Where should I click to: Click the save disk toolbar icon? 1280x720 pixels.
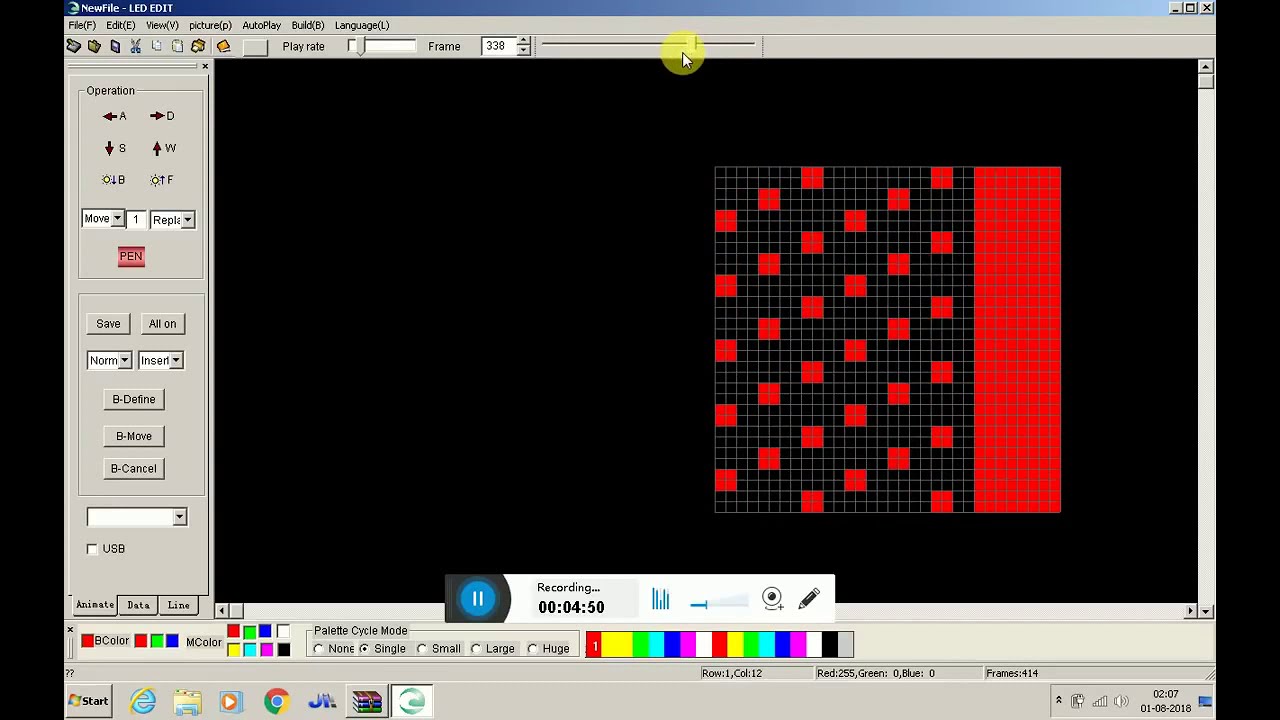point(115,46)
